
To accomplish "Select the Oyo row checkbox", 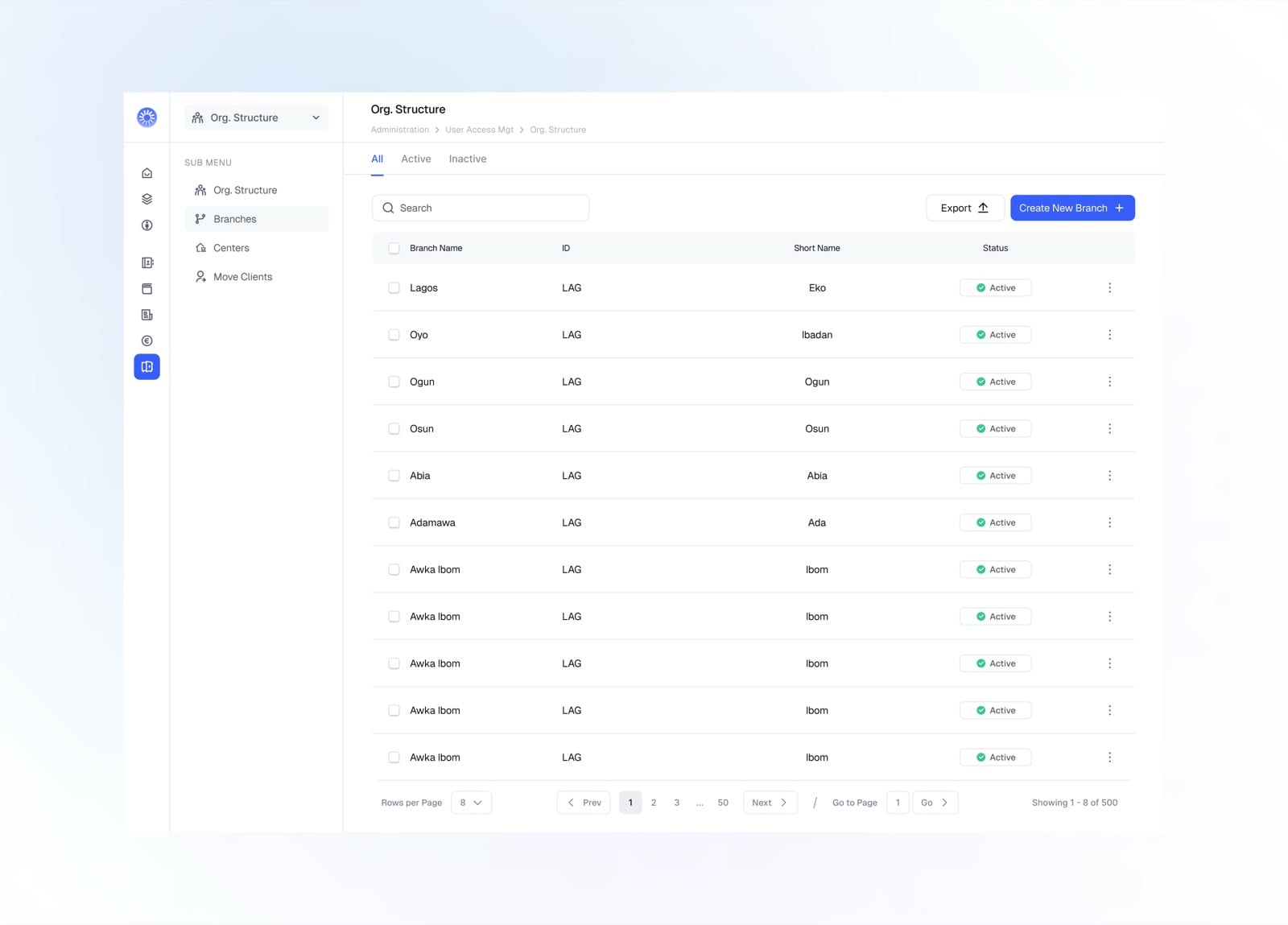I will coord(394,335).
